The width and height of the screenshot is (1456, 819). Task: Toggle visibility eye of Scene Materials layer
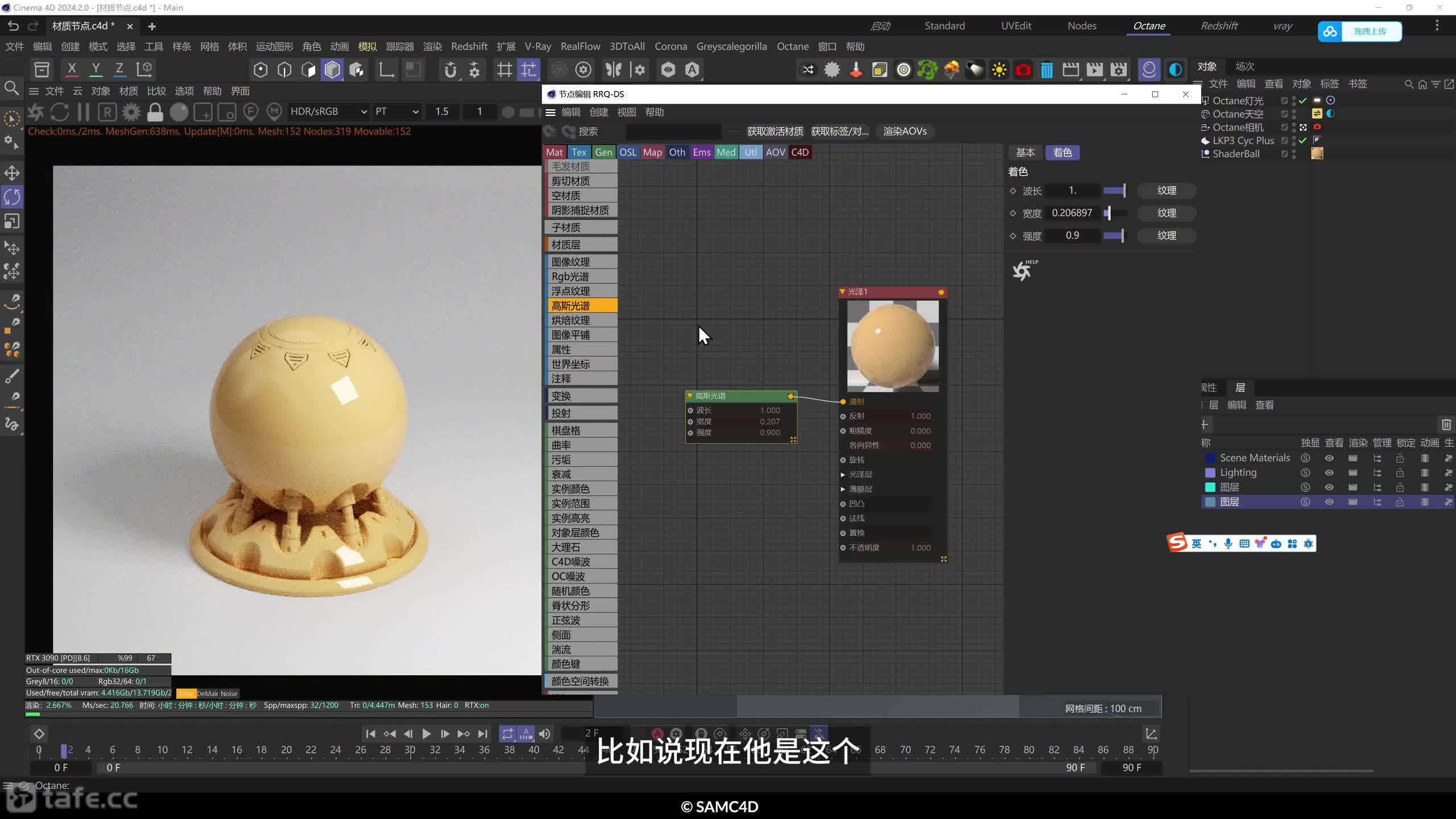[1329, 458]
